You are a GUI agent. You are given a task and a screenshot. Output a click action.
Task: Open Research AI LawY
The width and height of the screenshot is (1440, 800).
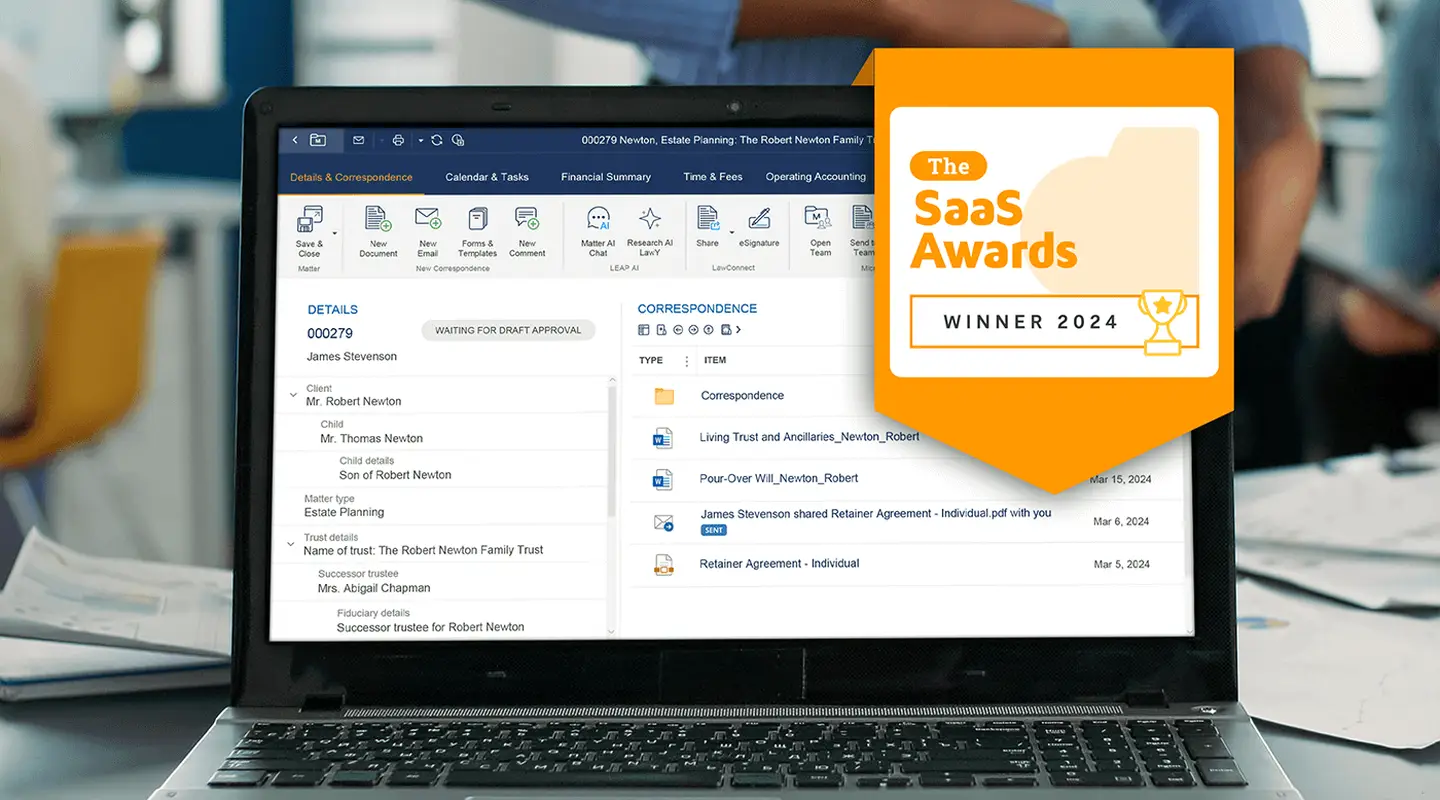click(650, 232)
